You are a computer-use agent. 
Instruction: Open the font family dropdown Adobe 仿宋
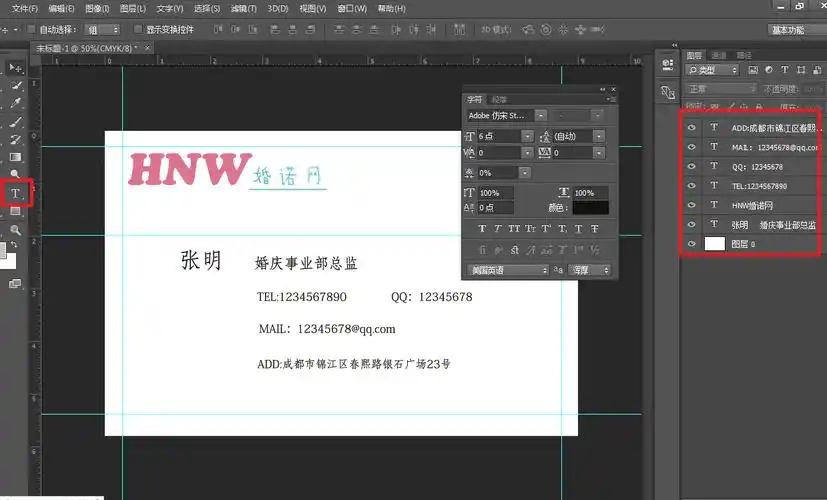click(x=541, y=116)
